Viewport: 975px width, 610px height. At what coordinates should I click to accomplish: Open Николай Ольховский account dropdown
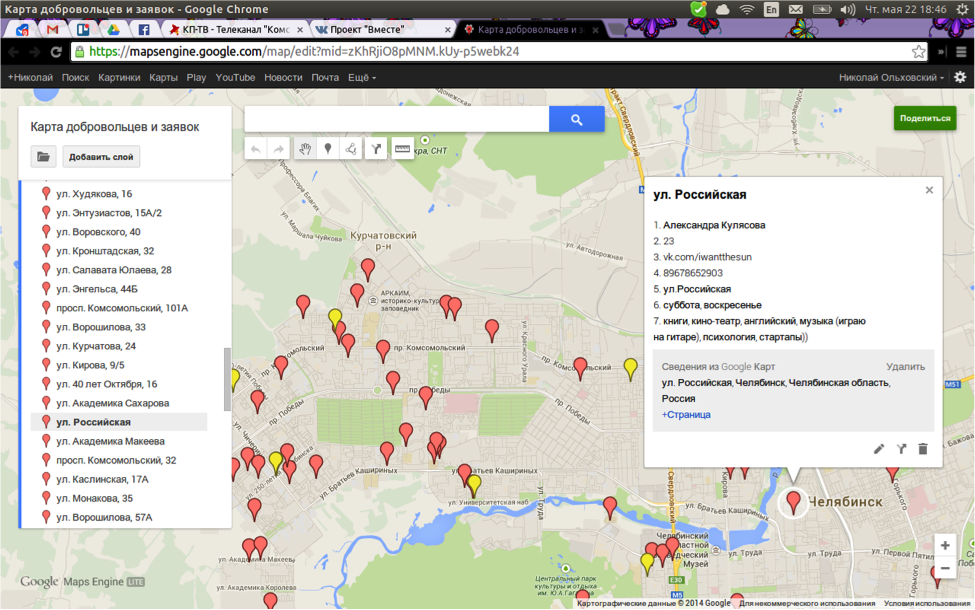click(891, 78)
